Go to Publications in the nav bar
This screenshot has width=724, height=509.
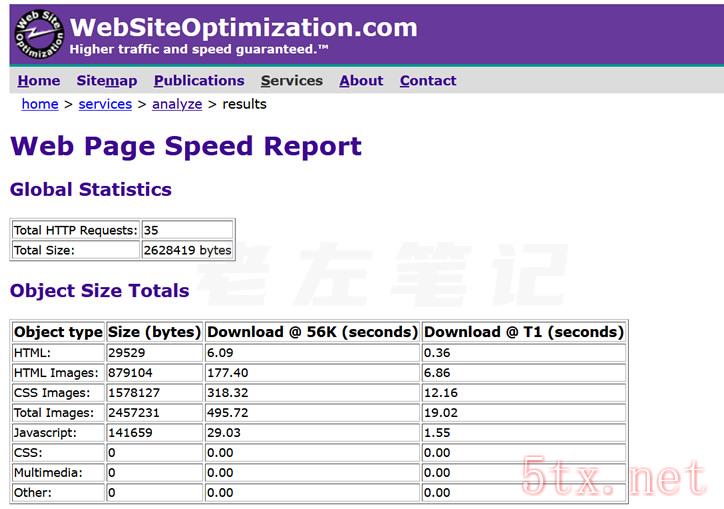[x=199, y=81]
